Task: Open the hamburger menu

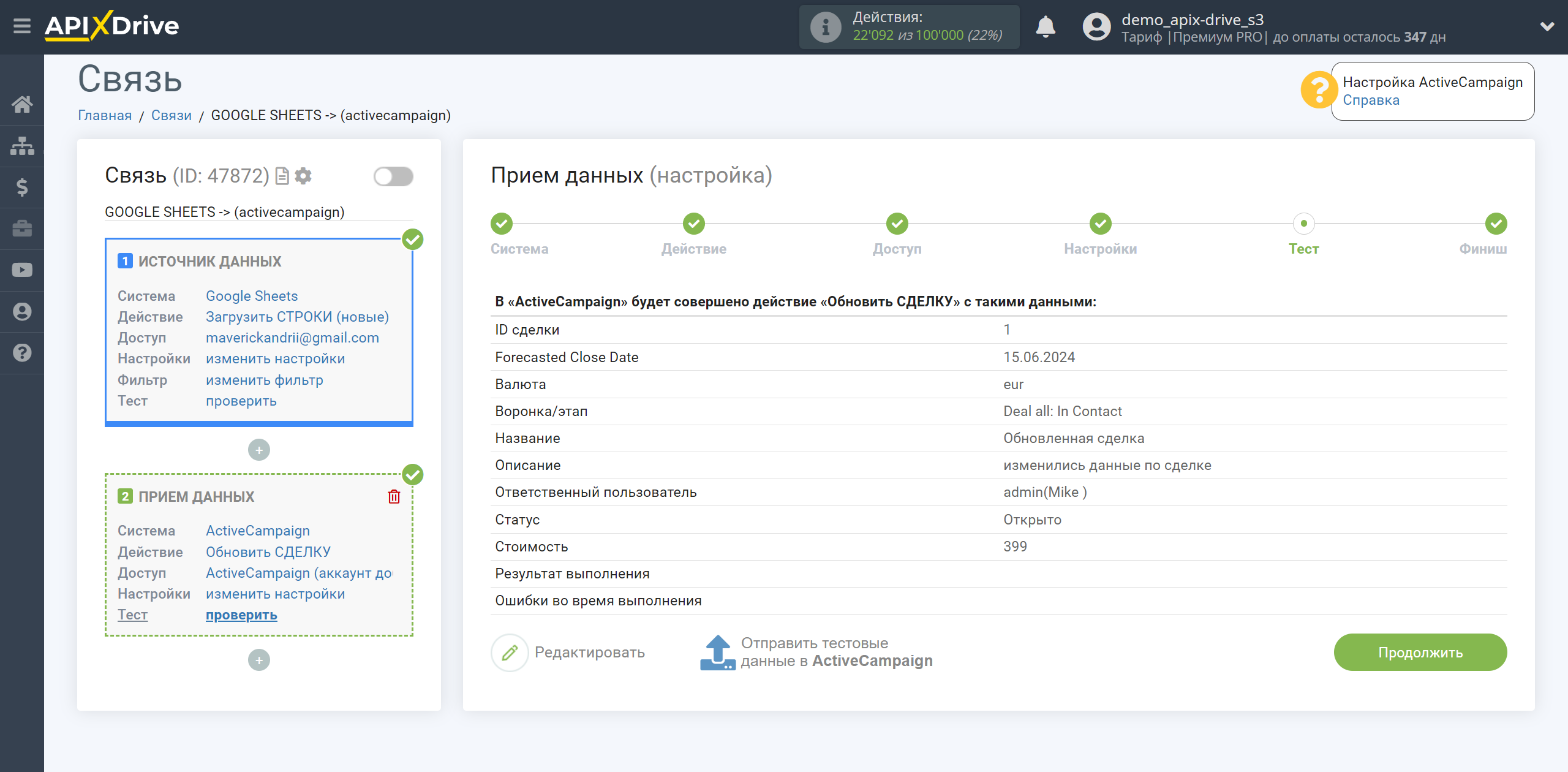Action: pos(22,26)
